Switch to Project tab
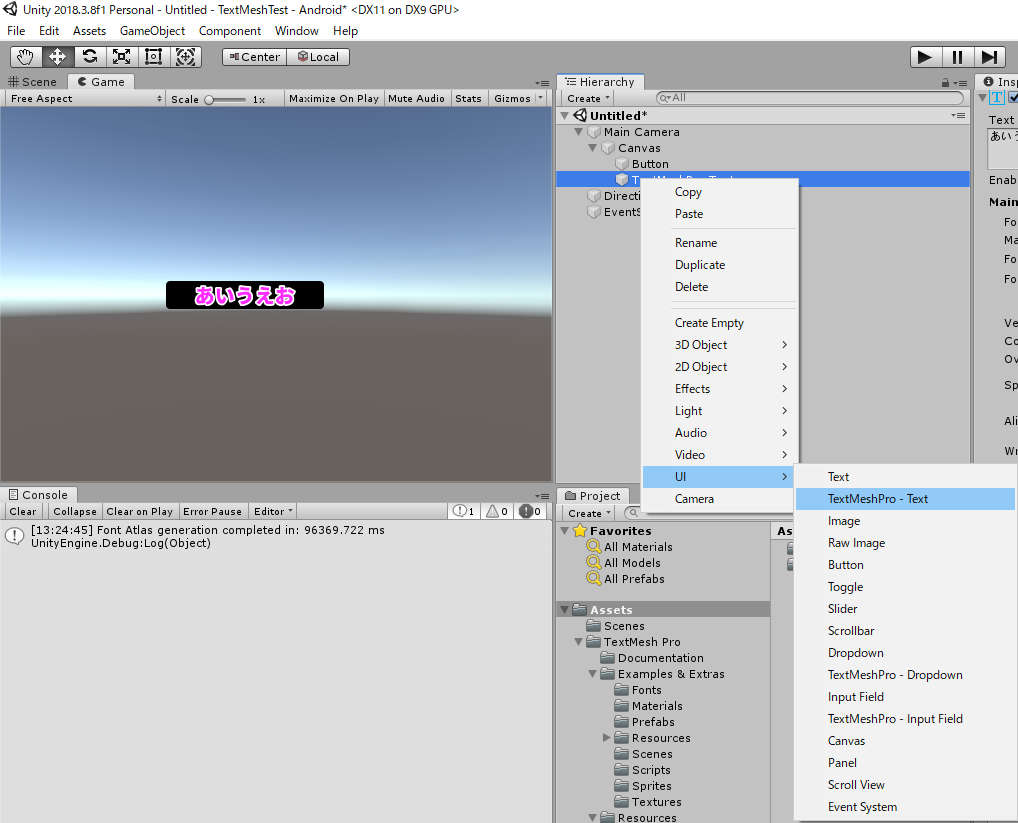1018x823 pixels. tap(592, 496)
